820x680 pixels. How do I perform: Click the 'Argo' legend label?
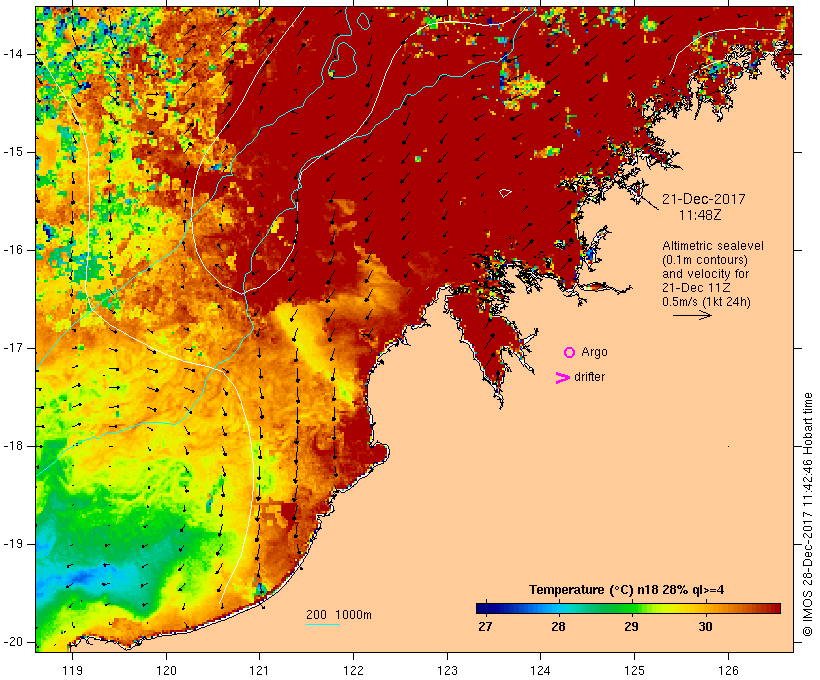point(595,352)
